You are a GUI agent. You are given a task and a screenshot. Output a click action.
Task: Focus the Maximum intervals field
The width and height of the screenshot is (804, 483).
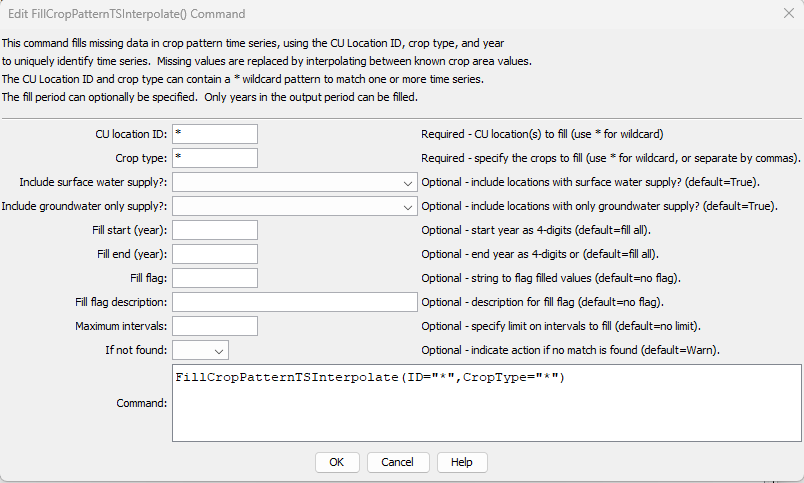click(x=215, y=326)
